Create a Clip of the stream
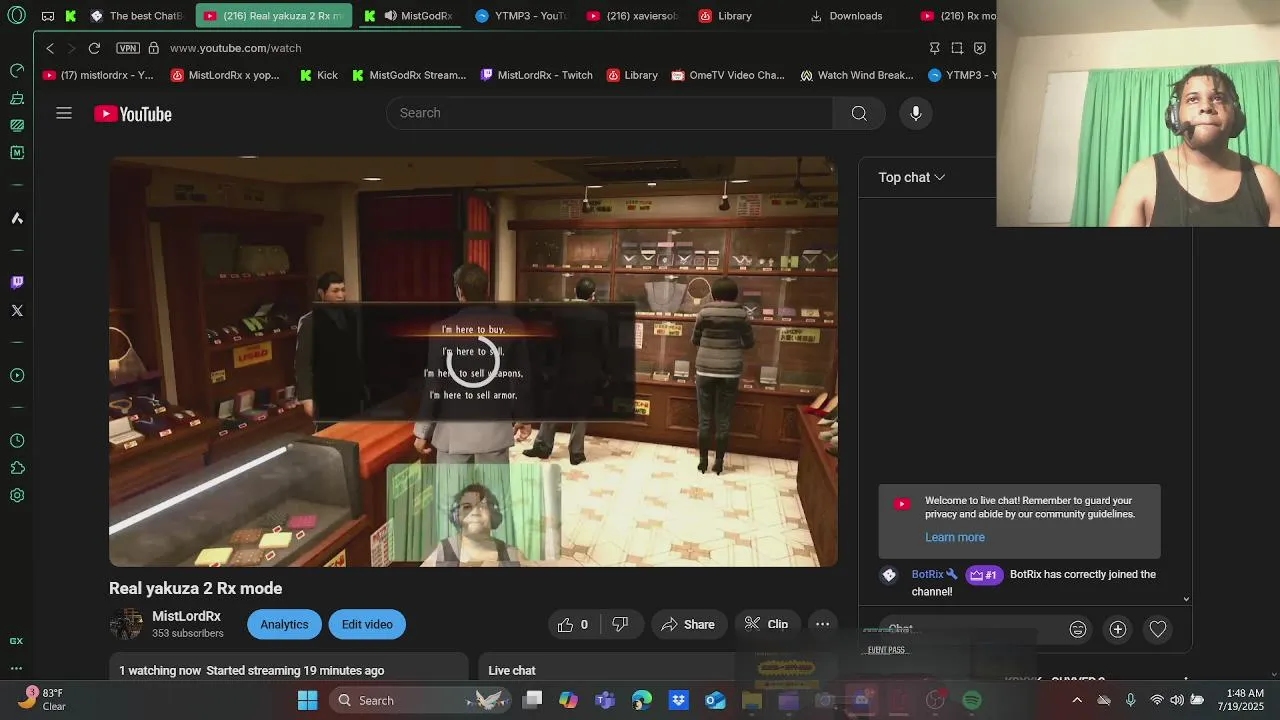This screenshot has height=720, width=1280. tap(767, 624)
